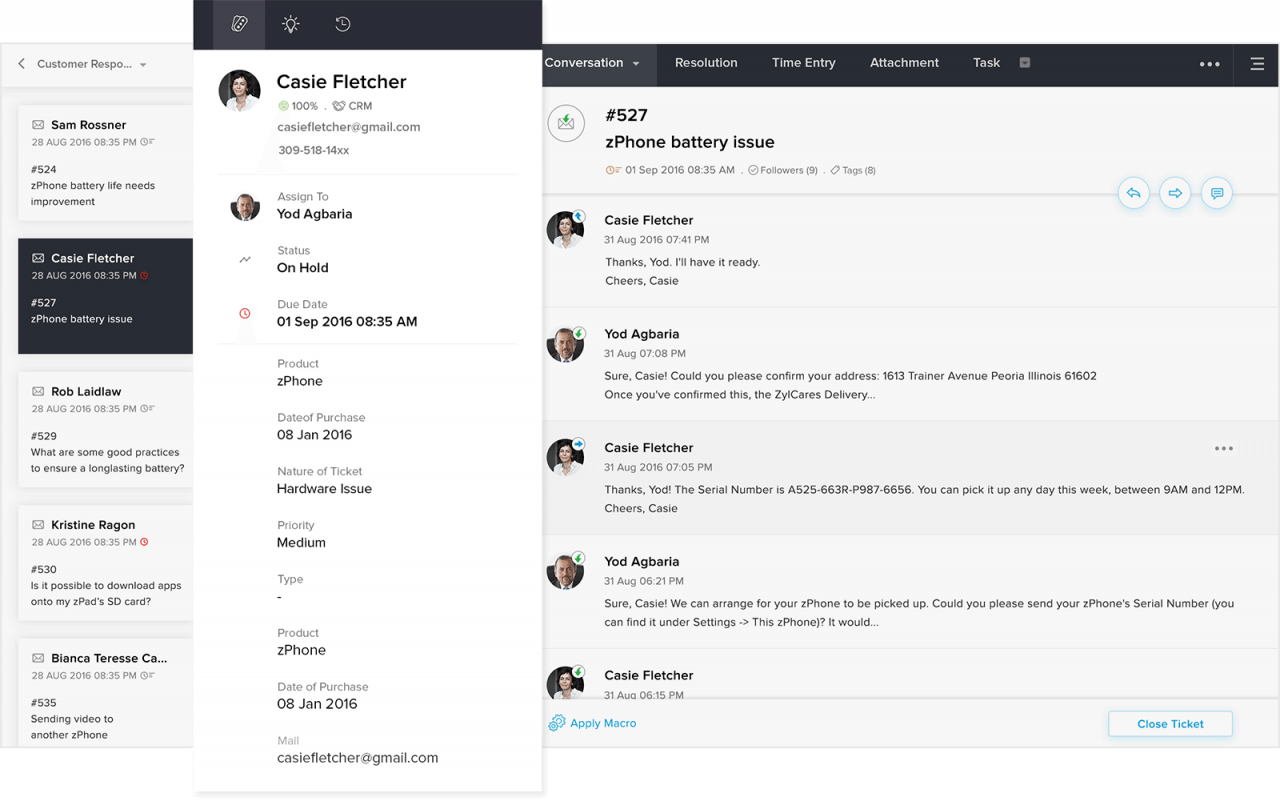Expand the Task tab dropdown
This screenshot has height=801, width=1280.
[1024, 62]
